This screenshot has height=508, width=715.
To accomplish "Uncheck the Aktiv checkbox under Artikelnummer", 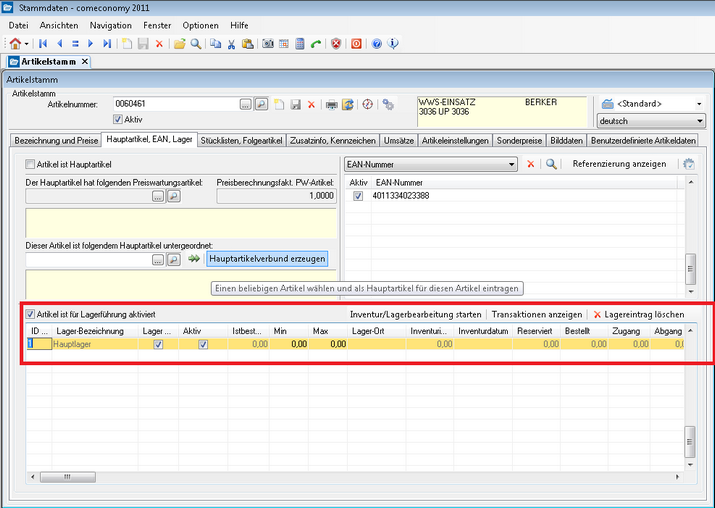I will click(118, 119).
